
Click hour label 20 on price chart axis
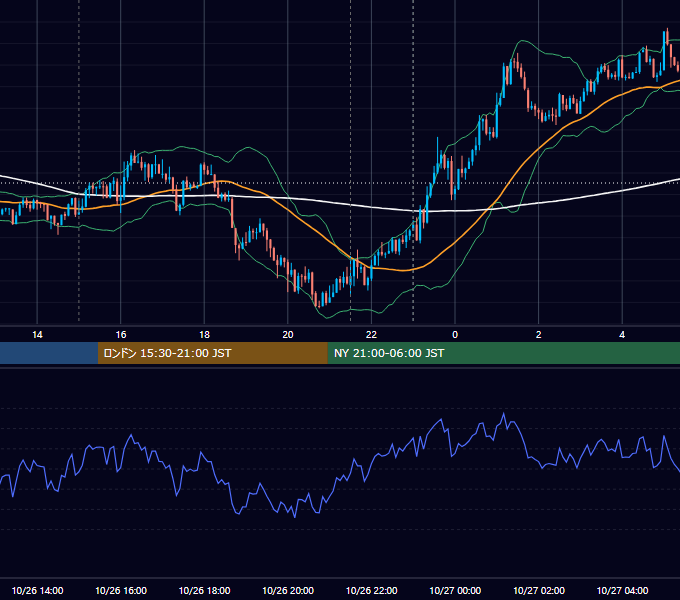[x=288, y=335]
